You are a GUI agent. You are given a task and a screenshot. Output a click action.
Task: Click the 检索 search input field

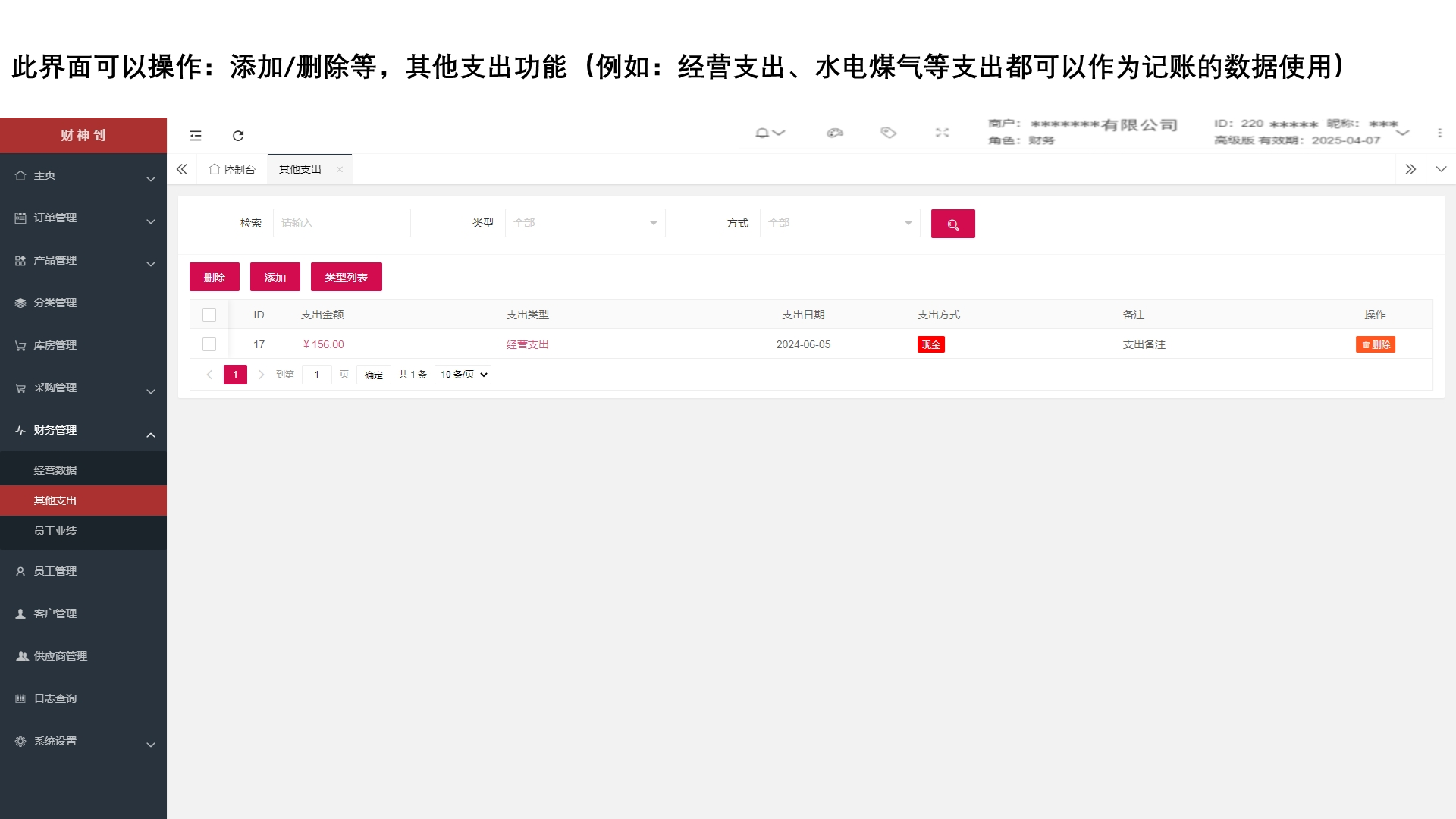point(341,223)
